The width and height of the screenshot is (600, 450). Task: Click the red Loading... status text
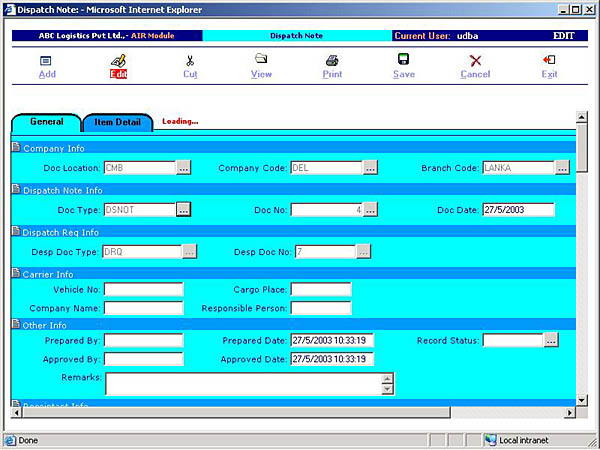180,122
